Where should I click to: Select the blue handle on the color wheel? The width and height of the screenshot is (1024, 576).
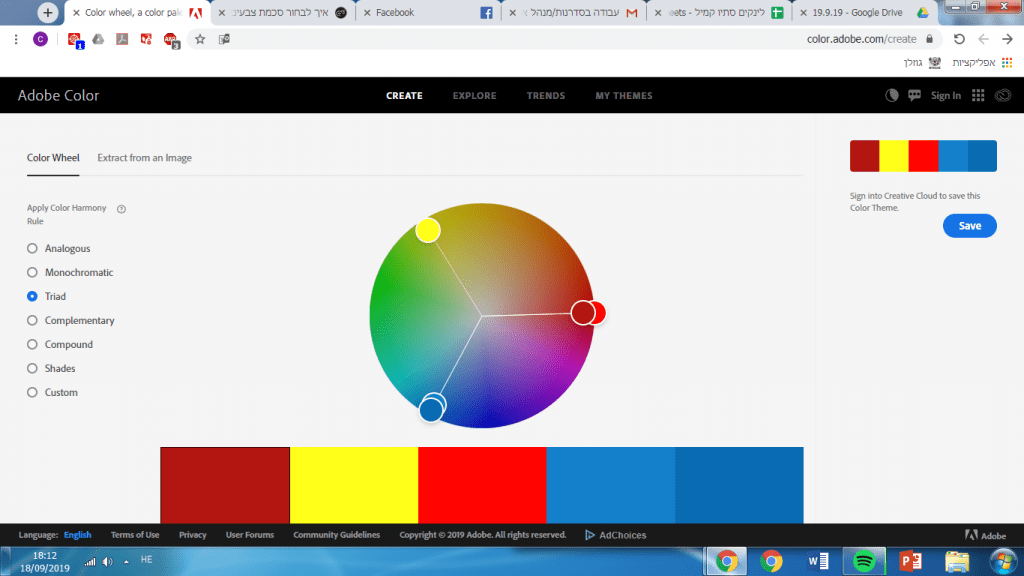point(431,410)
